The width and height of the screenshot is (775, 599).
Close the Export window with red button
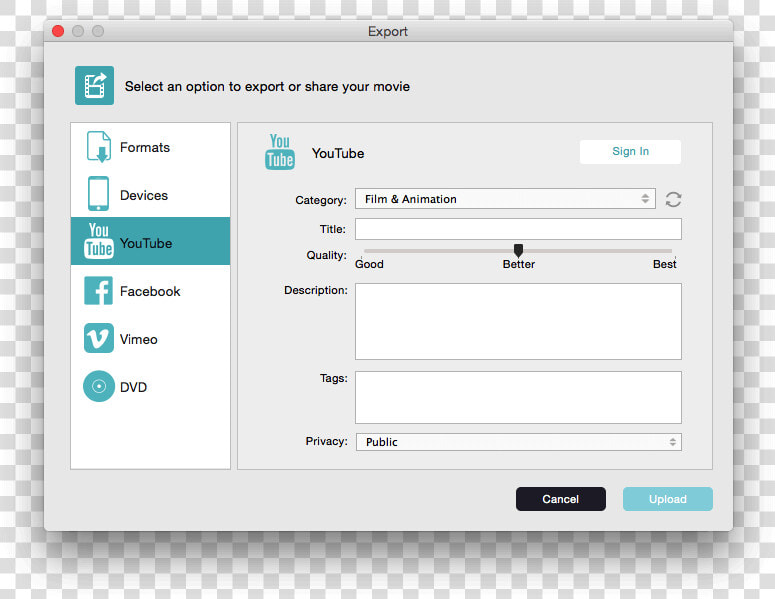tap(58, 31)
